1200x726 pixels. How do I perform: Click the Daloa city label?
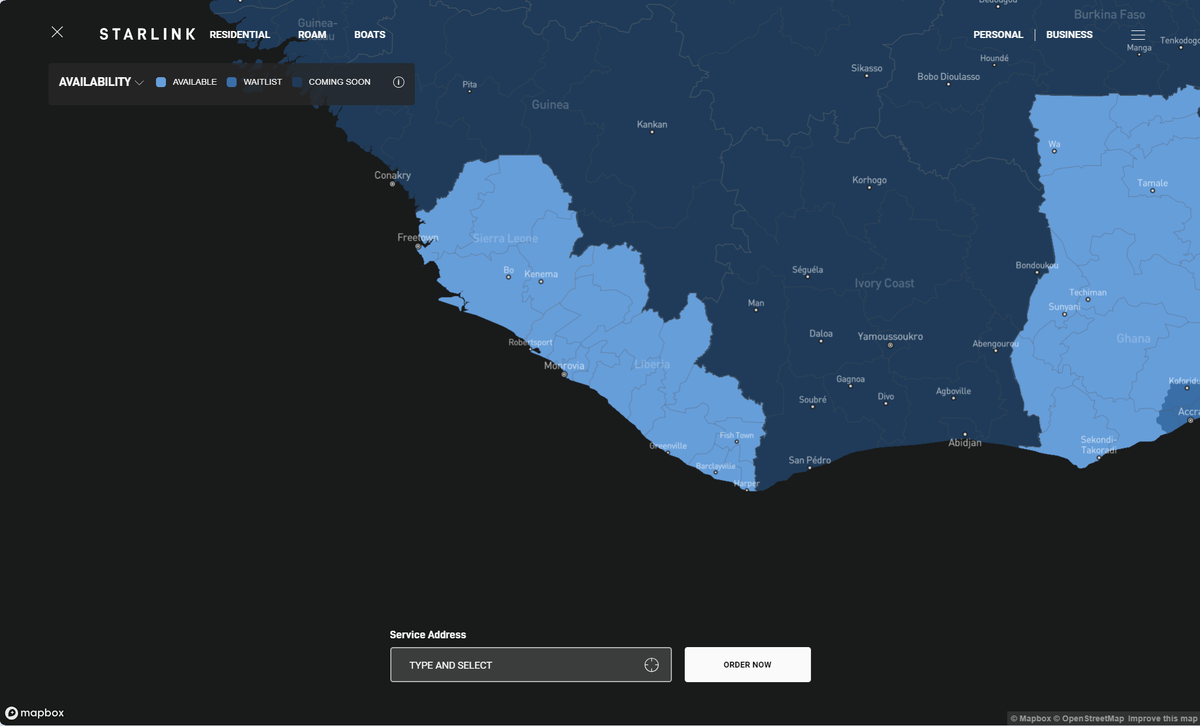pyautogui.click(x=821, y=334)
